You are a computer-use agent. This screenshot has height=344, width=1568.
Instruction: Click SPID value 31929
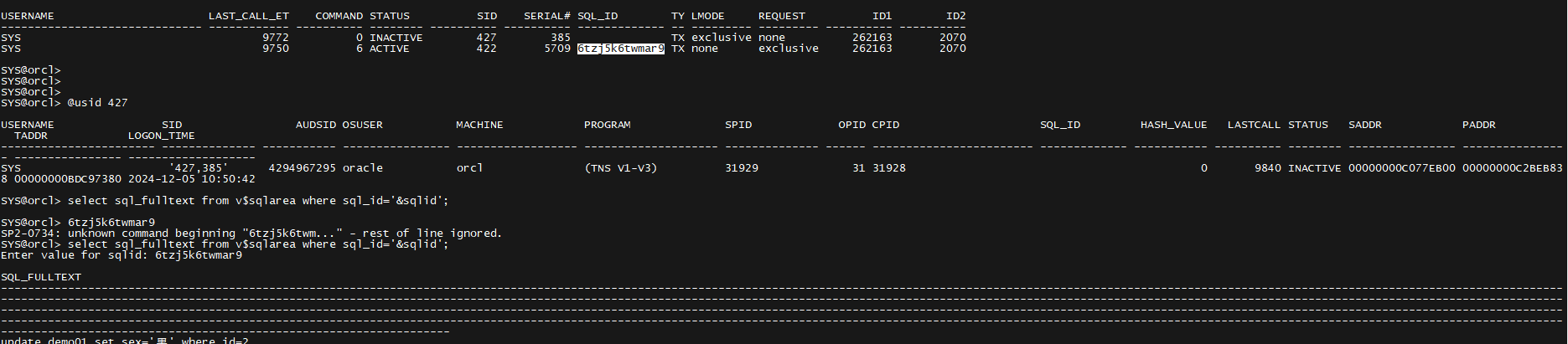741,168
